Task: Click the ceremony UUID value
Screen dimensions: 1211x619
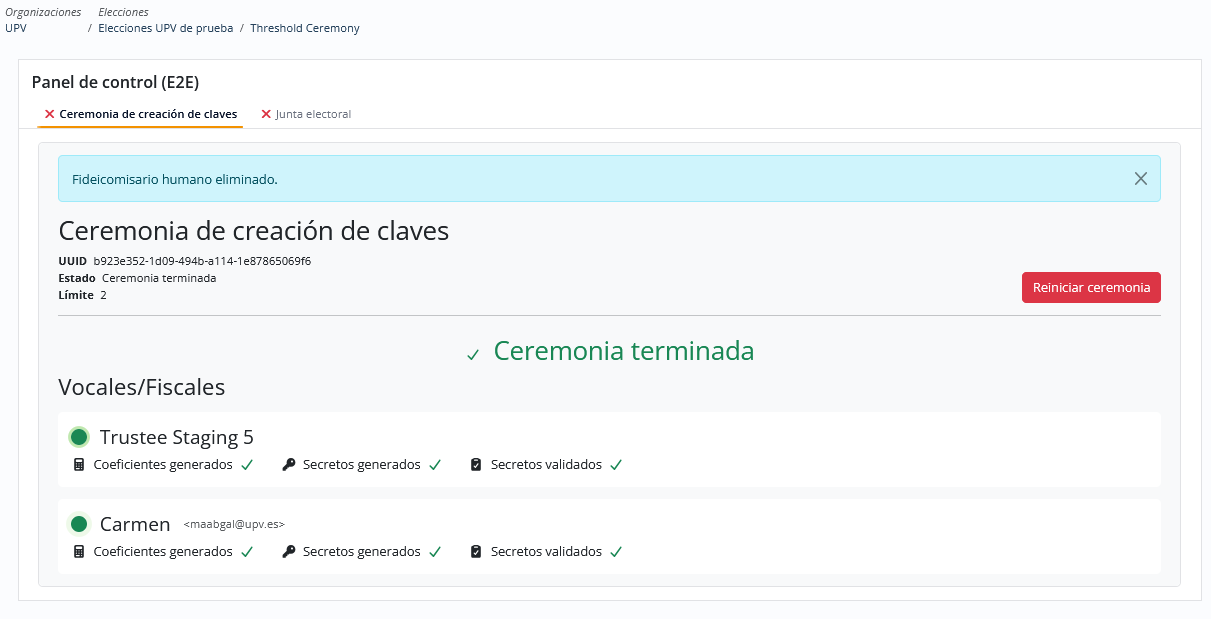Action: 202,261
